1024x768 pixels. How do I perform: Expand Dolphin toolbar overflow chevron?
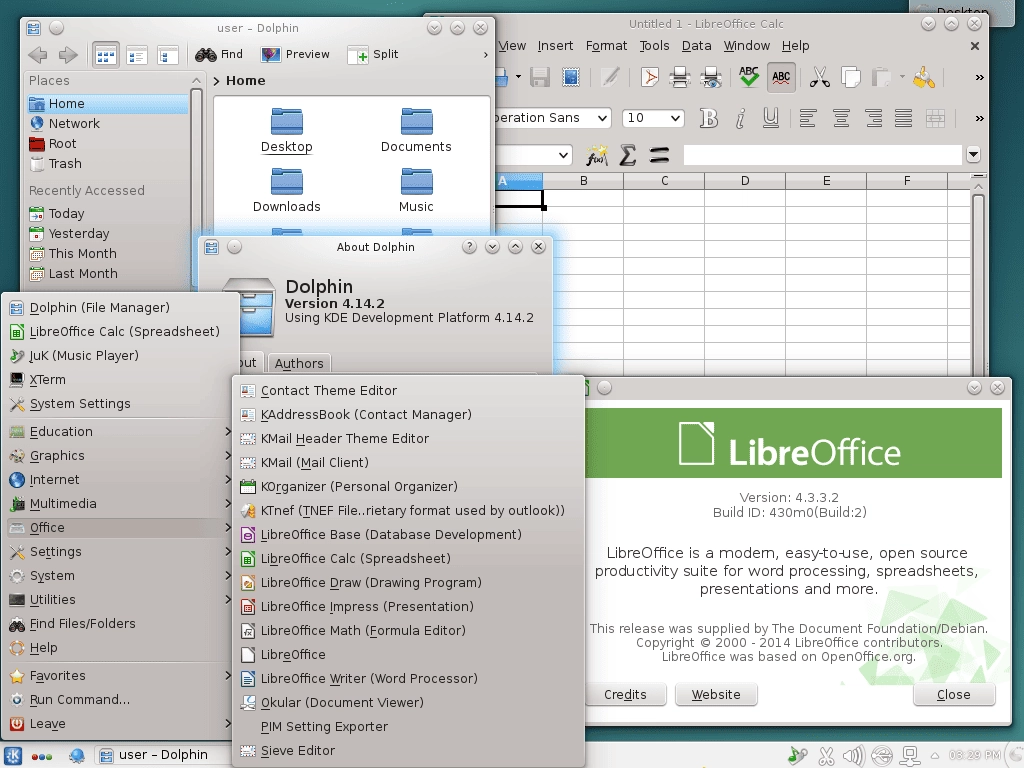coord(485,55)
